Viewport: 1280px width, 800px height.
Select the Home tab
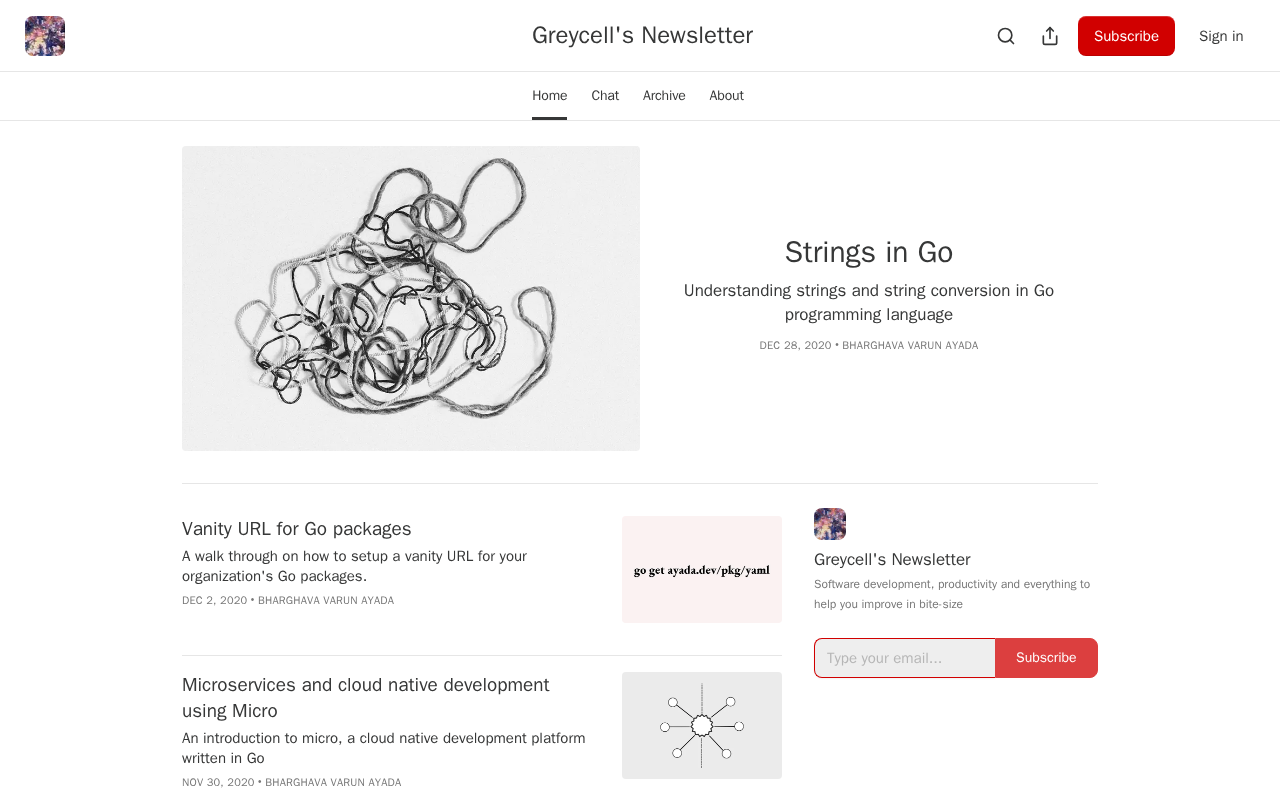coord(549,96)
